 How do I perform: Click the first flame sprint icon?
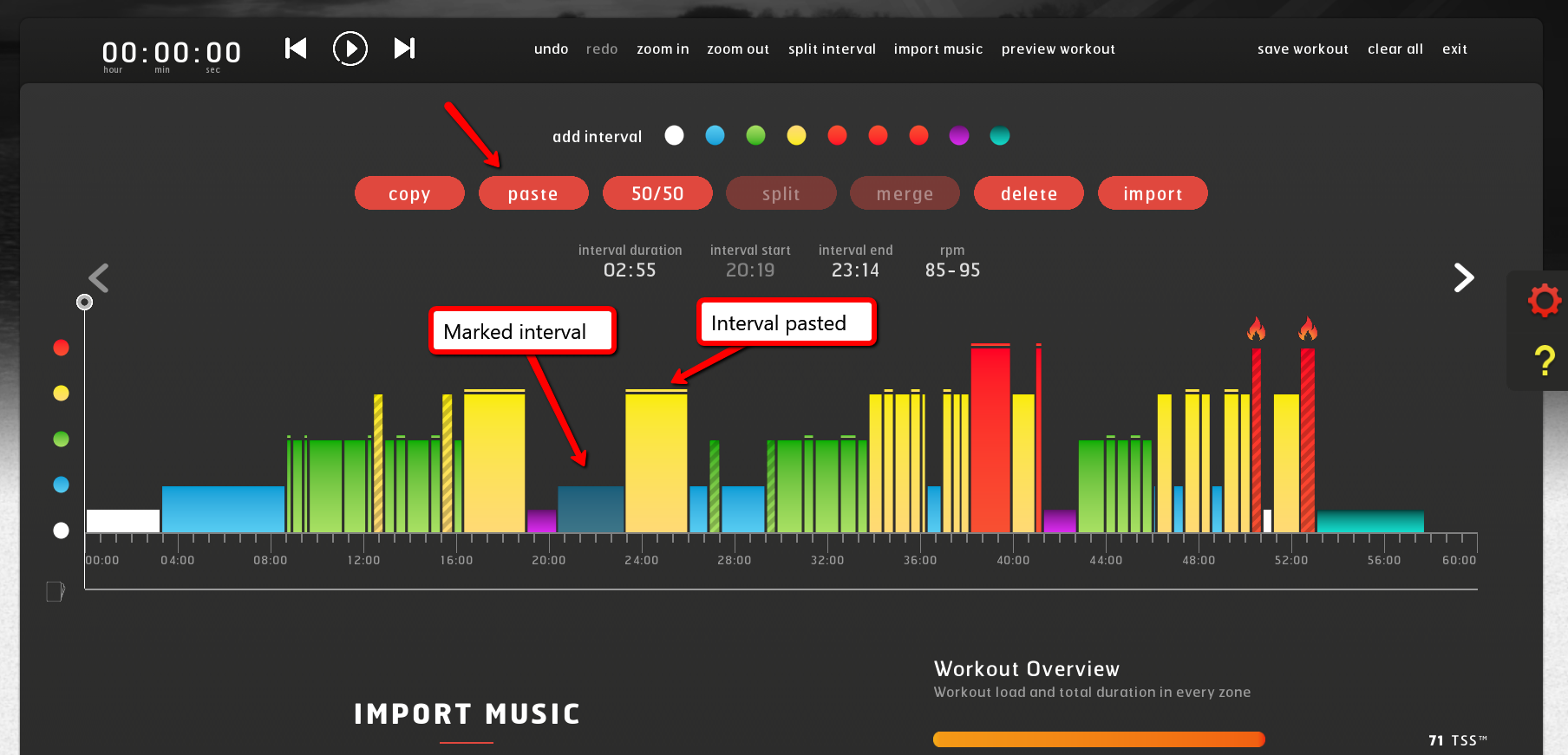pyautogui.click(x=1256, y=329)
